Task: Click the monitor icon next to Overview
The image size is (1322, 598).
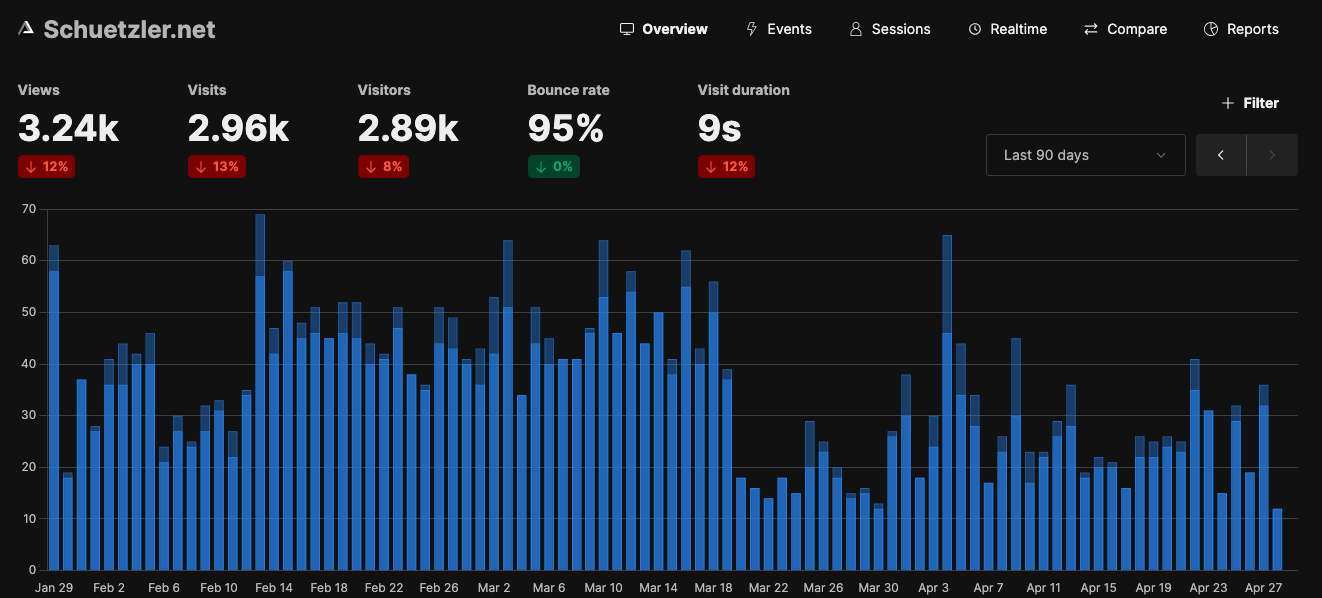Action: tap(627, 29)
